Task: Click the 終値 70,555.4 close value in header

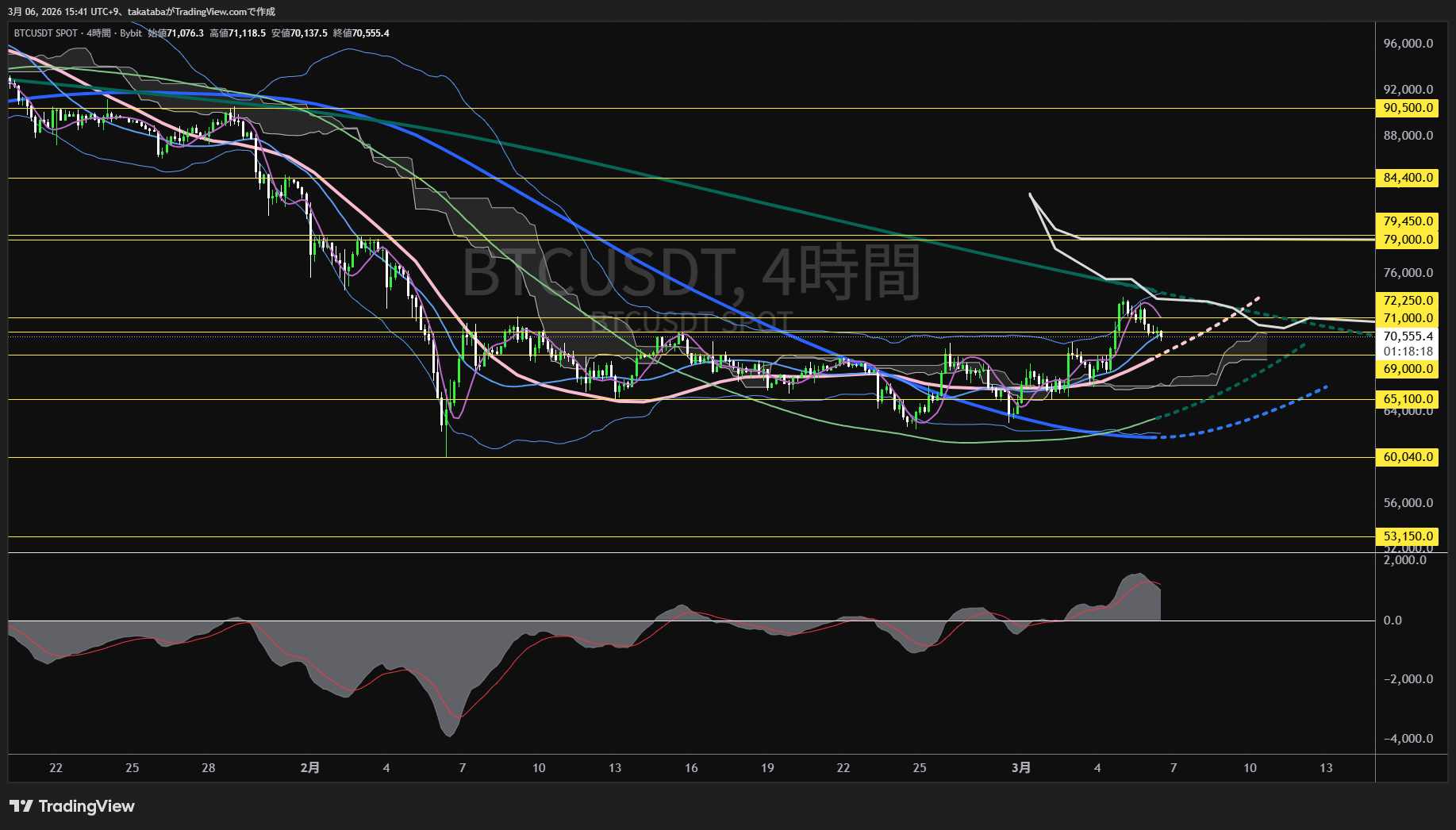Action: 361,33
